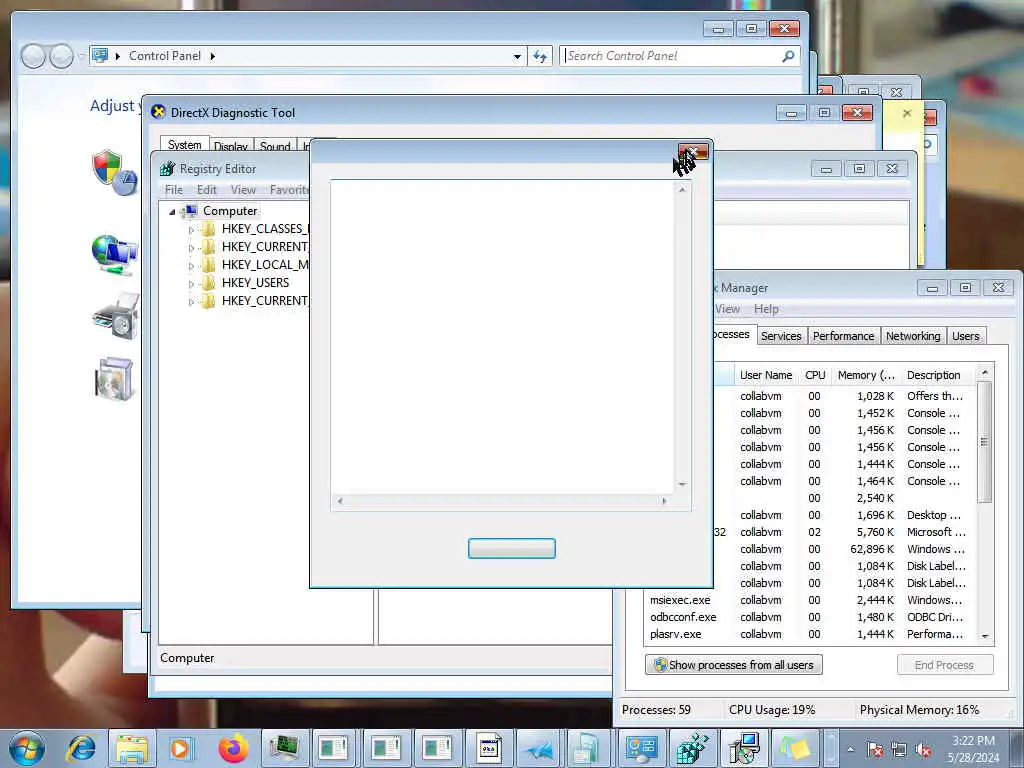Open System and Security shield icon
This screenshot has height=768, width=1024.
pos(114,172)
